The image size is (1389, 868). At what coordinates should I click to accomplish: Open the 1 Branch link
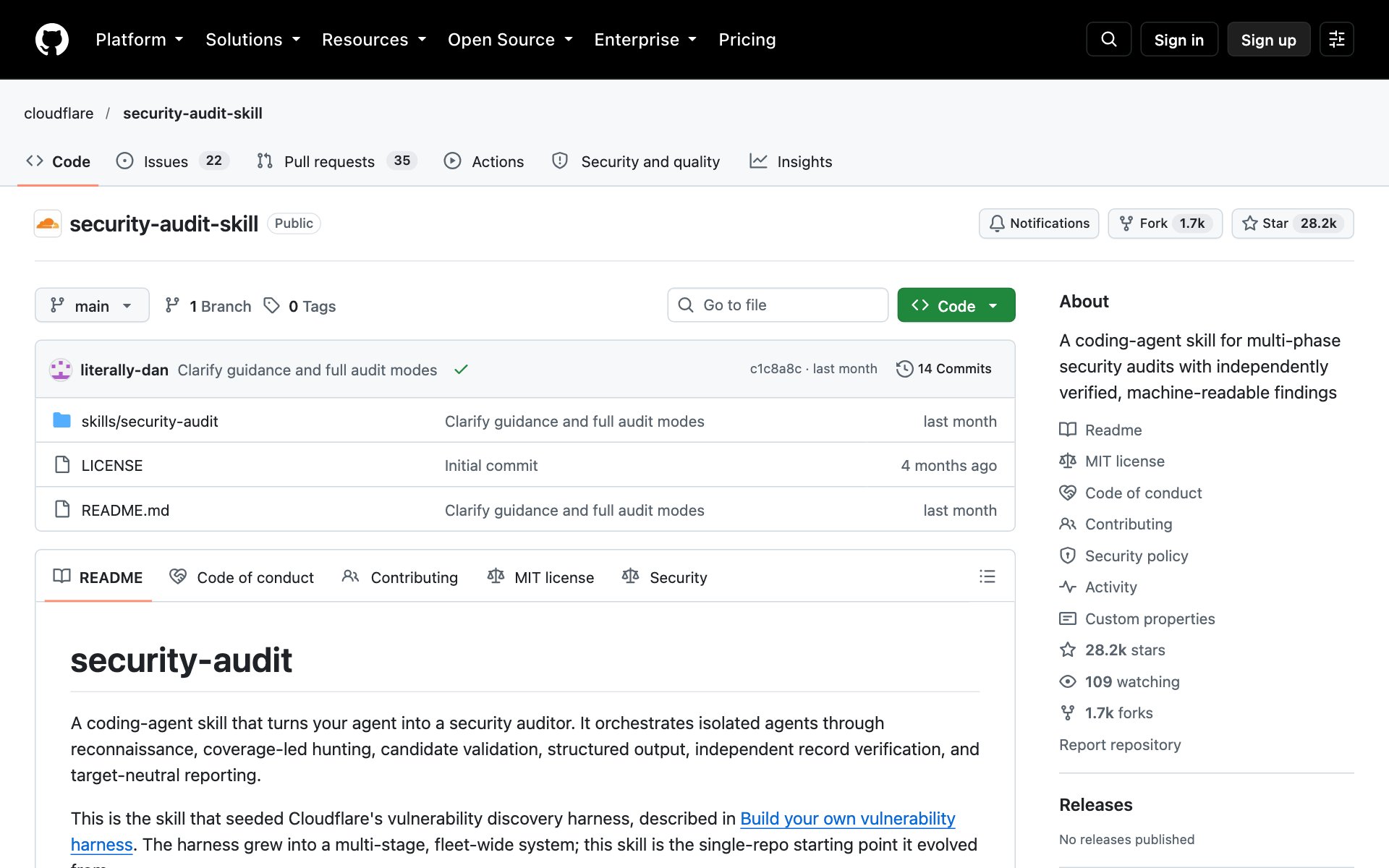click(x=208, y=306)
